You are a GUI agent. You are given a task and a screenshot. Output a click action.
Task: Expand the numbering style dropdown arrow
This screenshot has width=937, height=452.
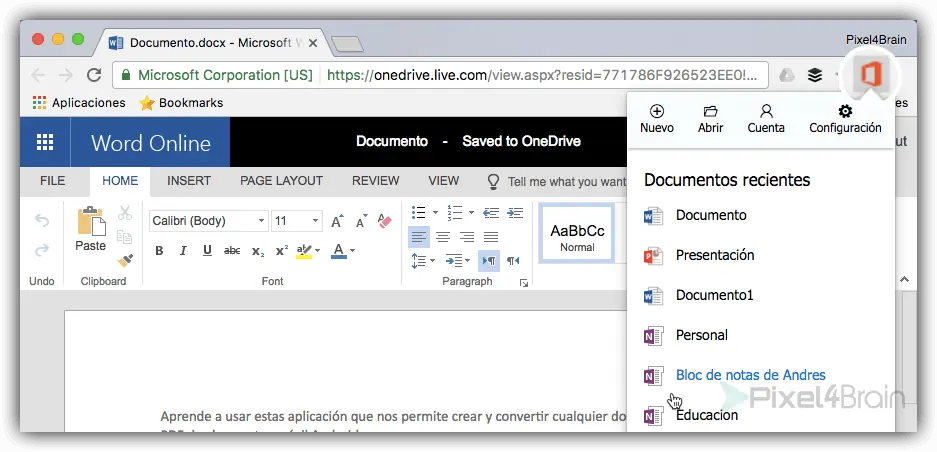pyautogui.click(x=471, y=212)
